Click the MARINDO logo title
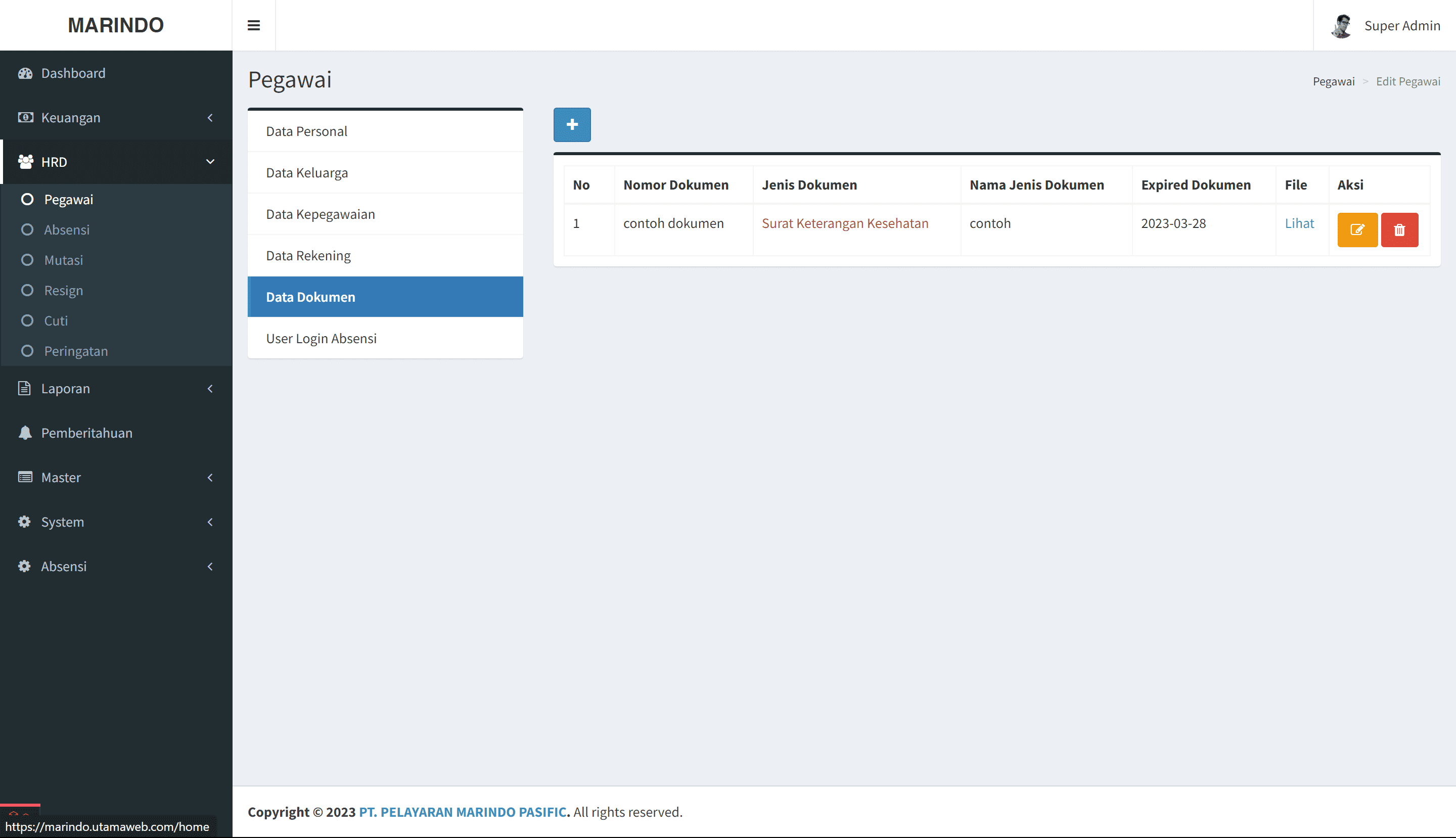 click(116, 25)
